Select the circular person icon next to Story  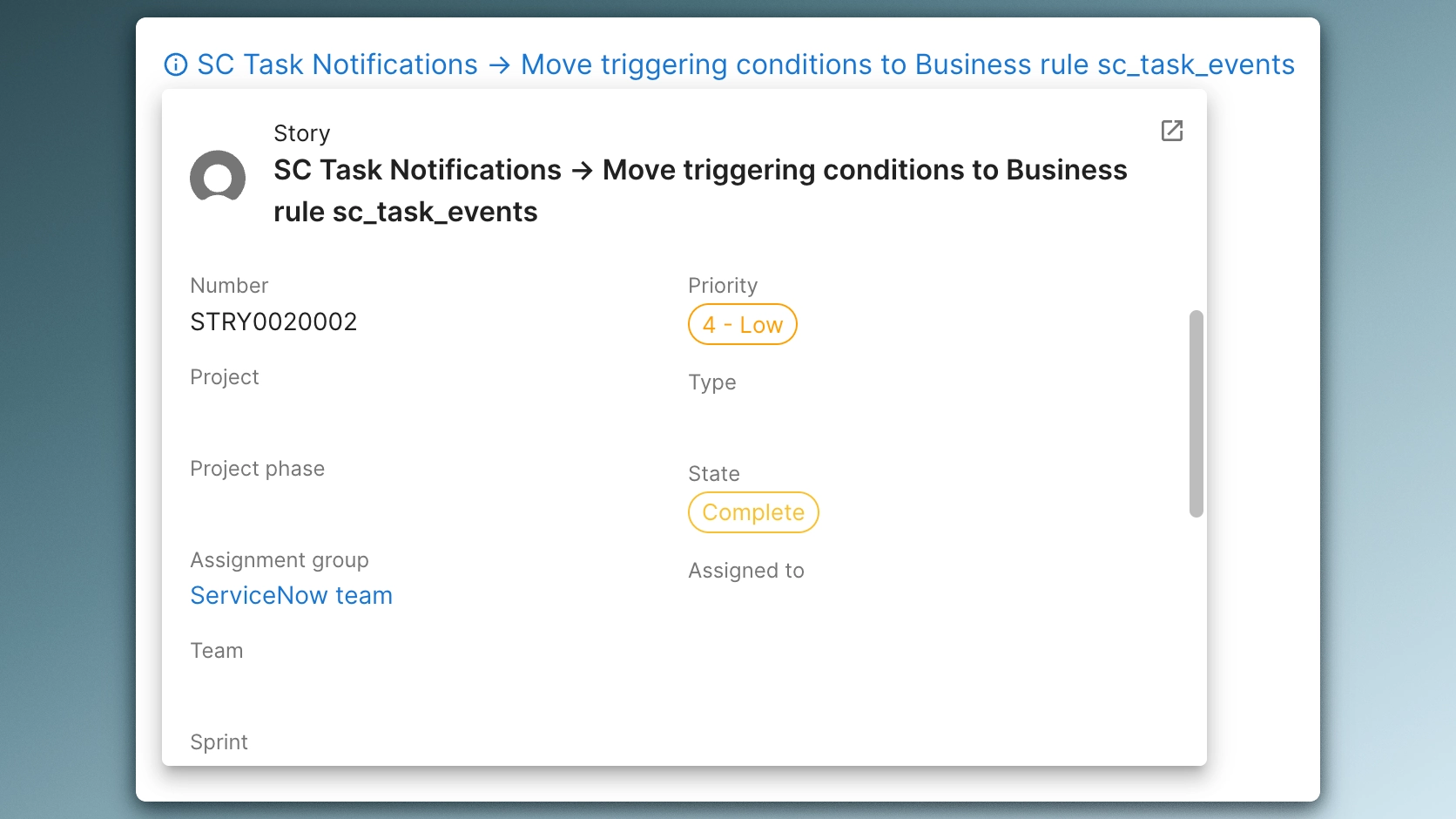point(218,177)
